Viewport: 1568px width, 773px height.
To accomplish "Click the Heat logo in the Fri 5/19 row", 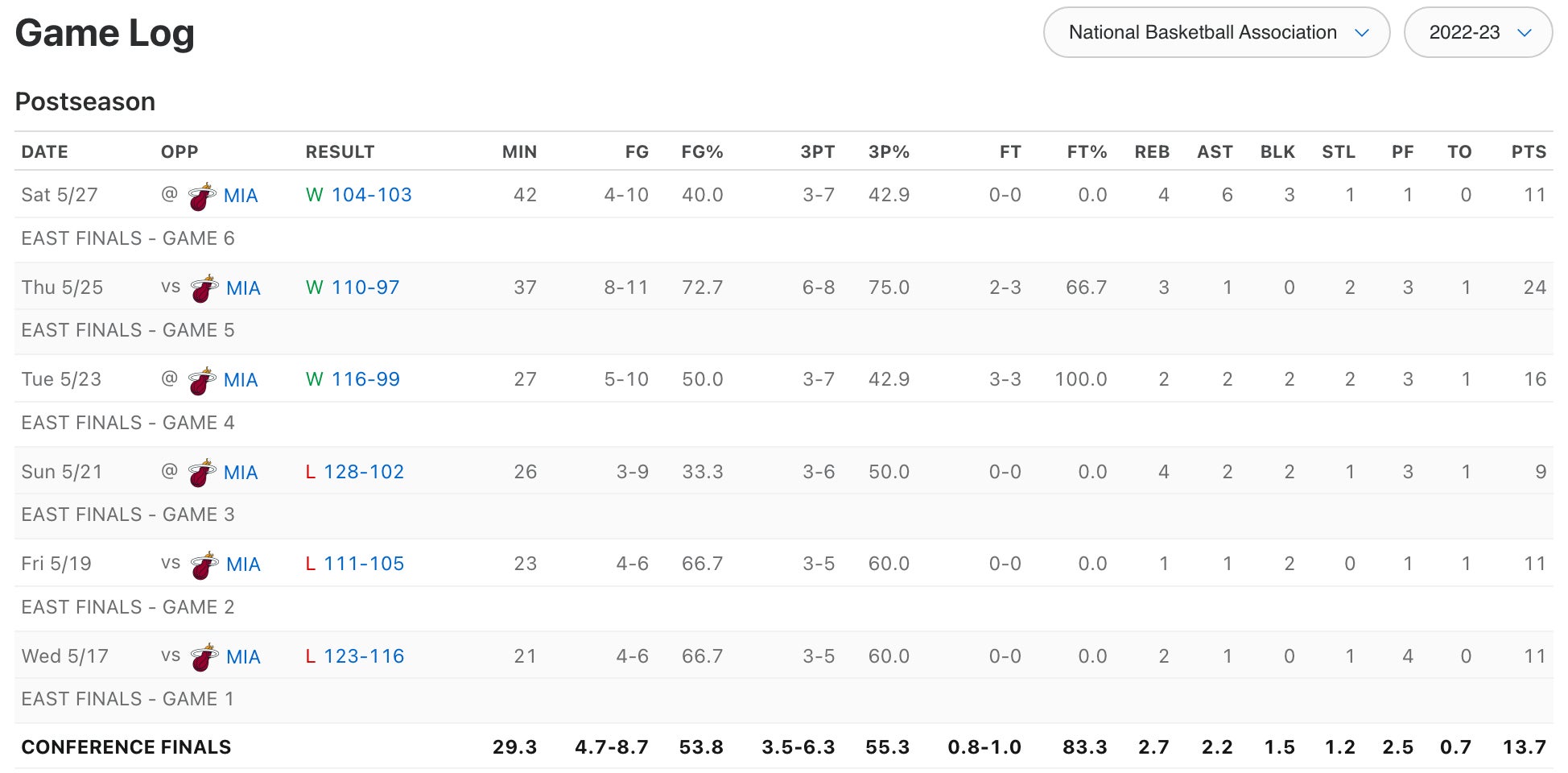I will pos(204,565).
